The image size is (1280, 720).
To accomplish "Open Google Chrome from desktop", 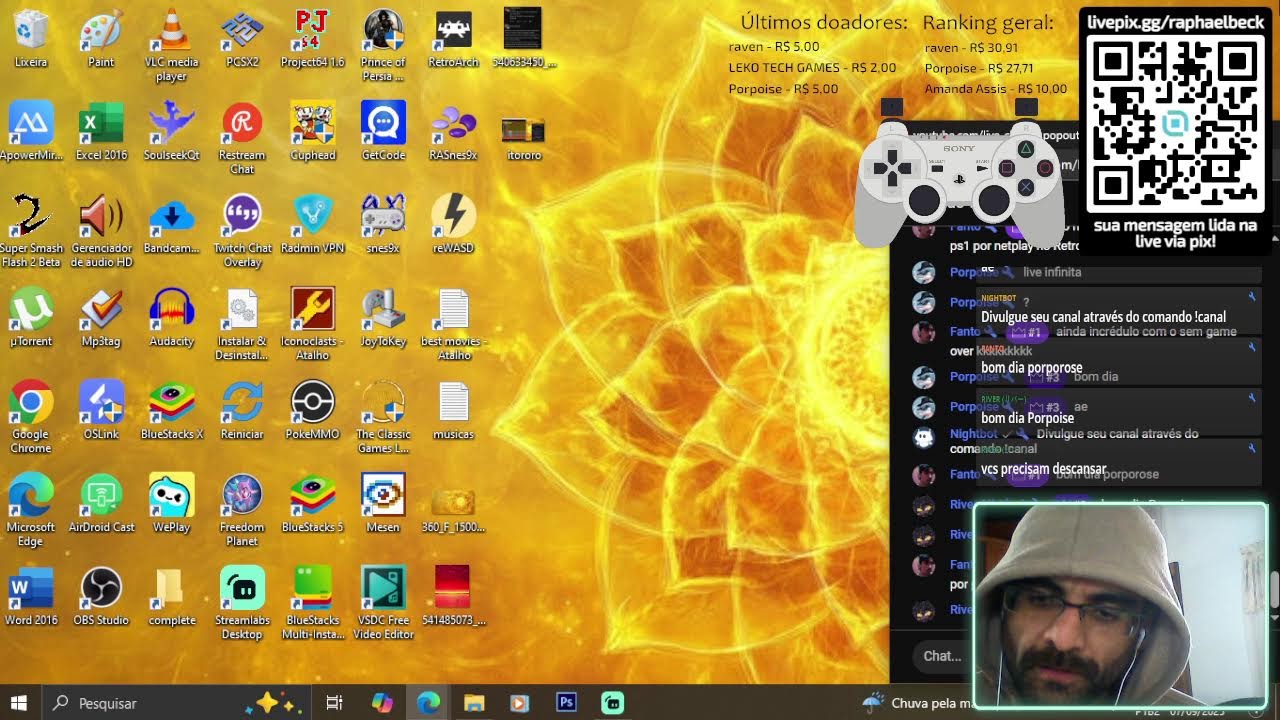I will (31, 418).
